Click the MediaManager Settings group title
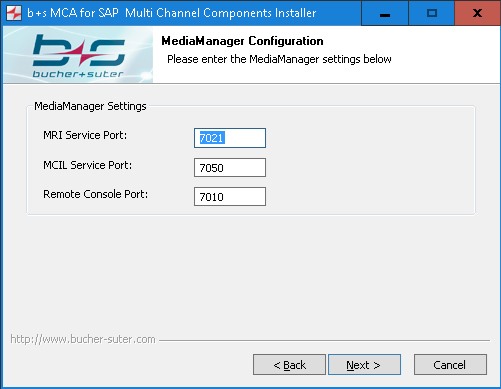The image size is (501, 389). click(x=90, y=106)
